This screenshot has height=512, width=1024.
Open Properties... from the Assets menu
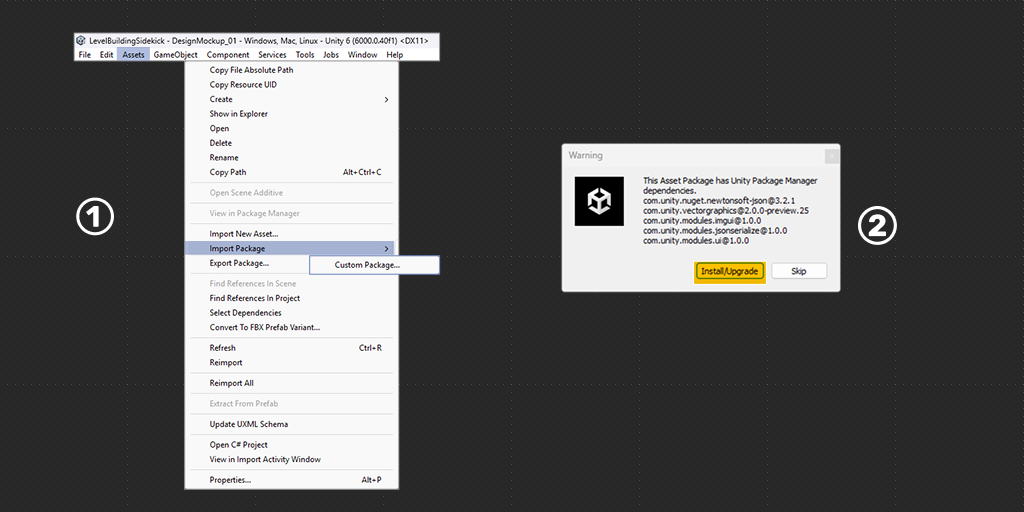[291, 480]
